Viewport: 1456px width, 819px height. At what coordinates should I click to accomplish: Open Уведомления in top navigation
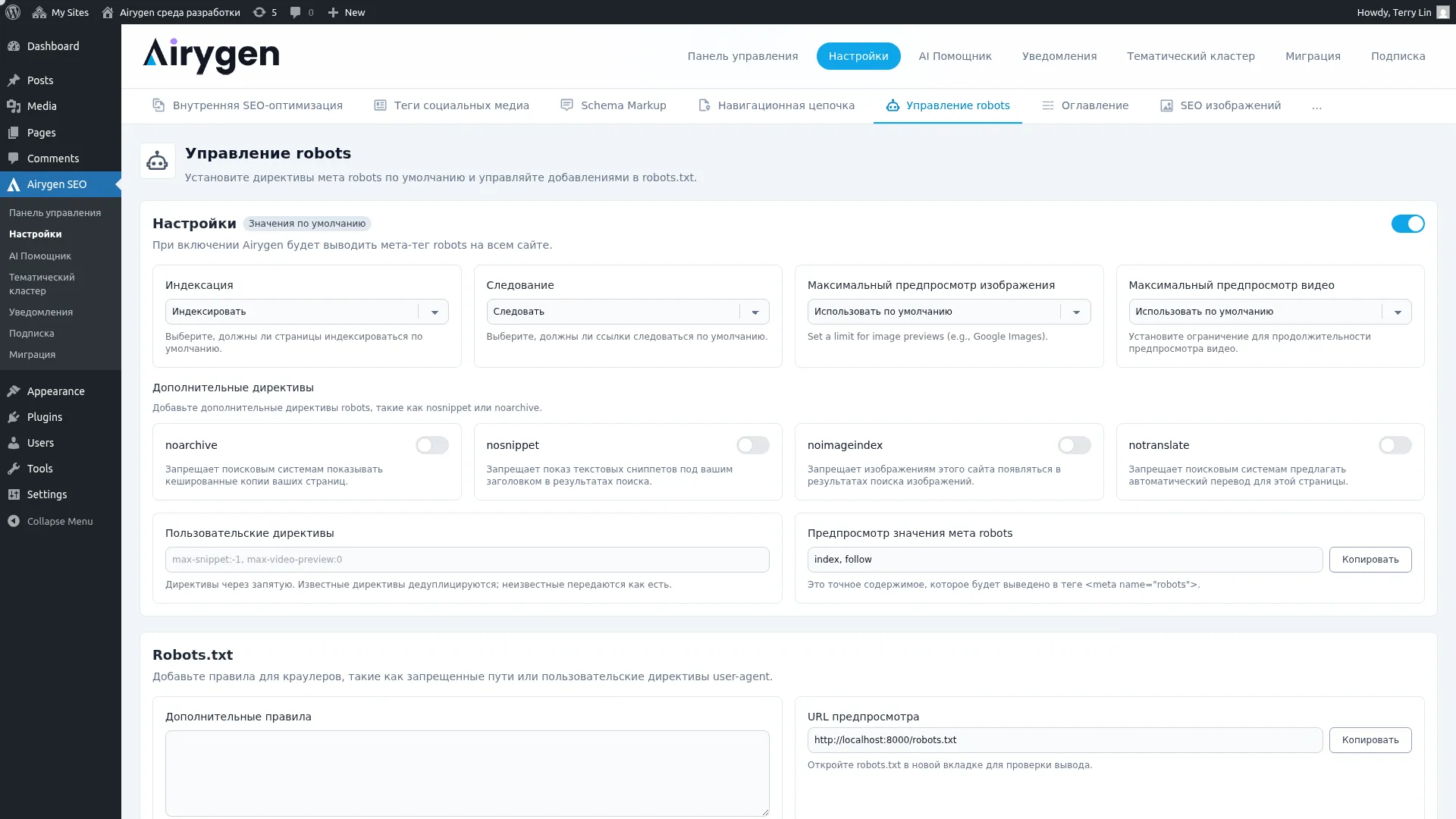click(x=1059, y=56)
